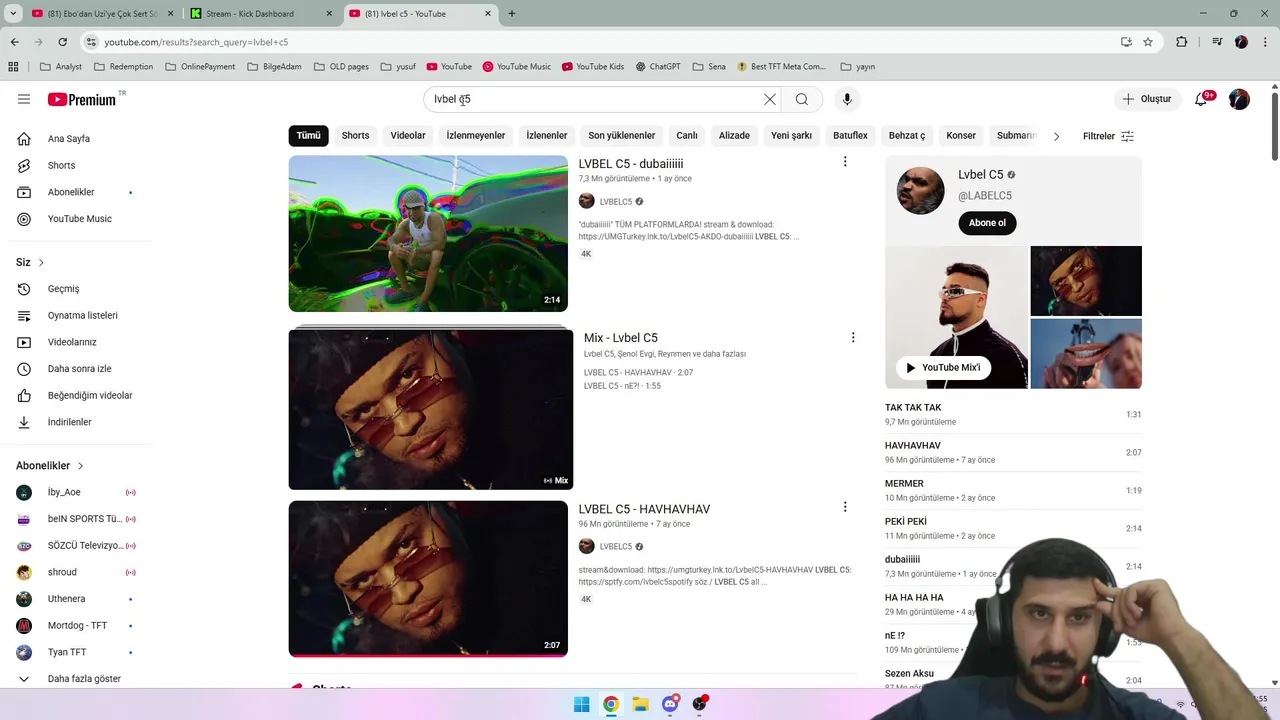Open the YouTube hamburger guide menu

(24, 99)
